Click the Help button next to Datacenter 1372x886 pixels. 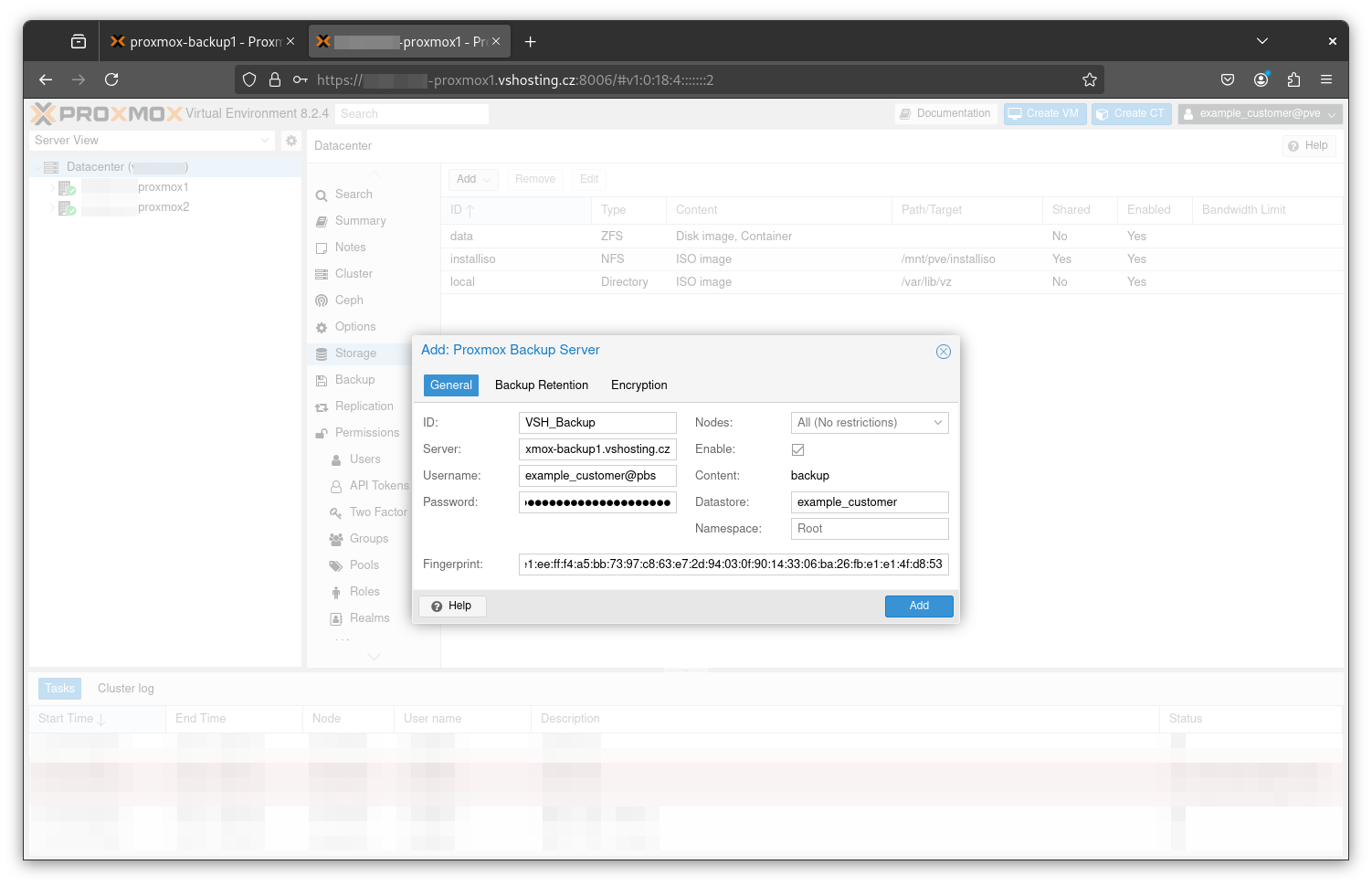(1308, 145)
